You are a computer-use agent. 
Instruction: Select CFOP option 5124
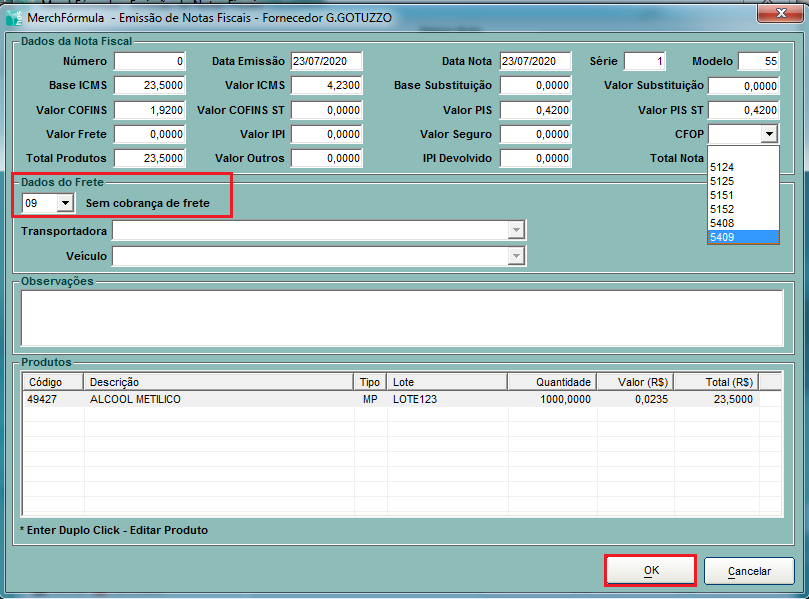pyautogui.click(x=722, y=167)
